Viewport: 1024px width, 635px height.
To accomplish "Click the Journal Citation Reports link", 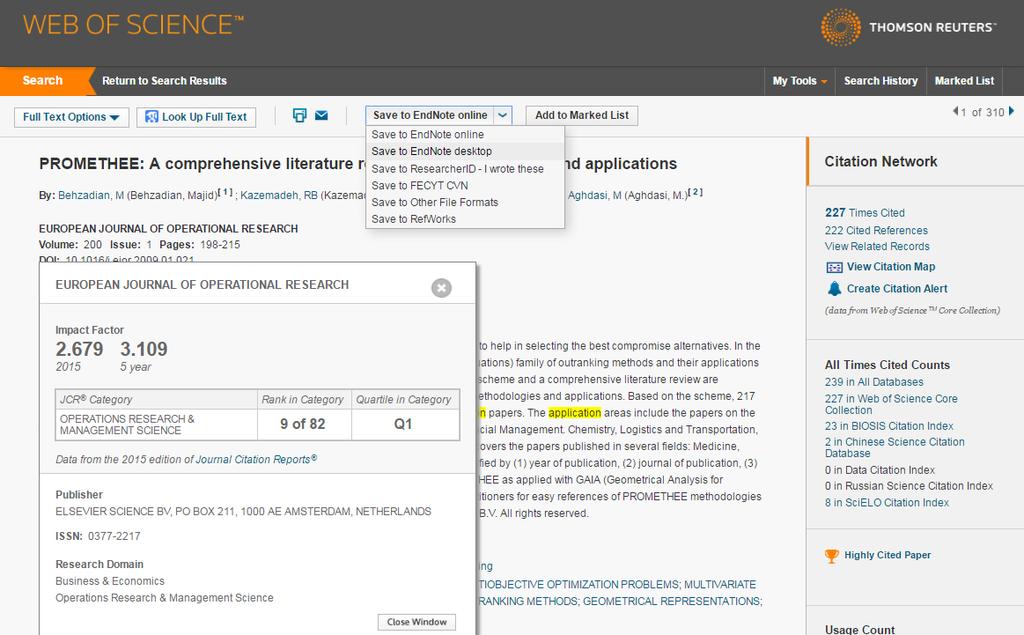I will point(256,459).
